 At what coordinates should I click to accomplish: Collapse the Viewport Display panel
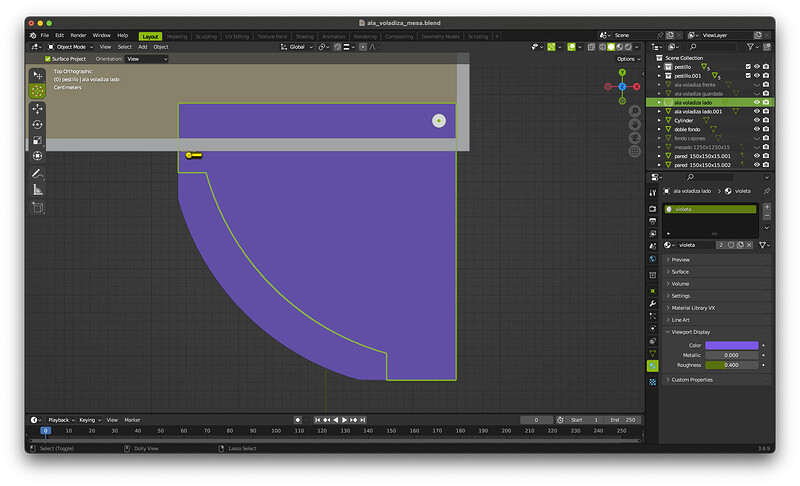(716, 332)
